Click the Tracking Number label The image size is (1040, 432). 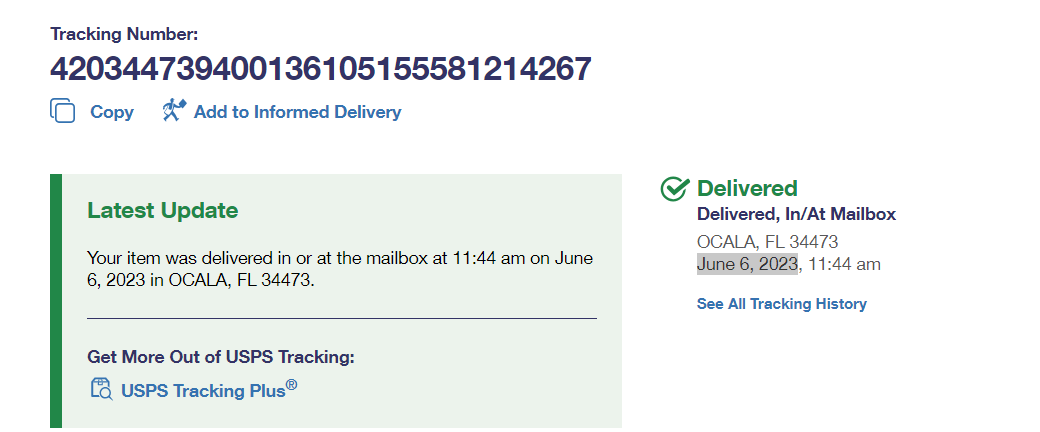124,34
